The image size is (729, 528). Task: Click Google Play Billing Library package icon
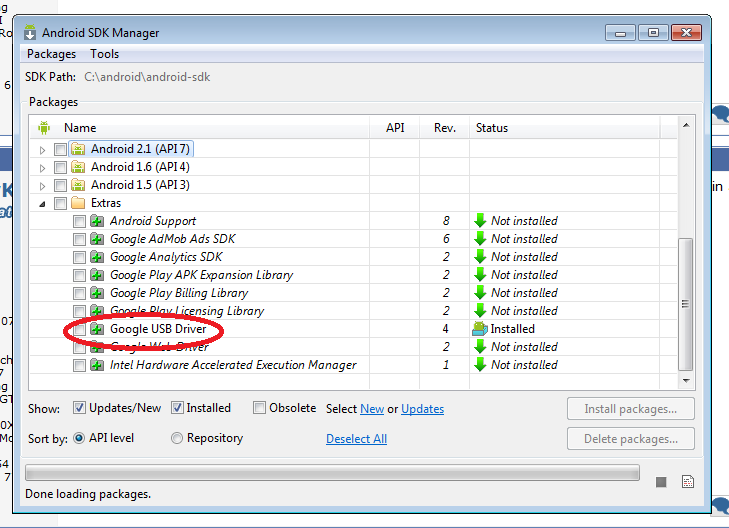pos(97,293)
